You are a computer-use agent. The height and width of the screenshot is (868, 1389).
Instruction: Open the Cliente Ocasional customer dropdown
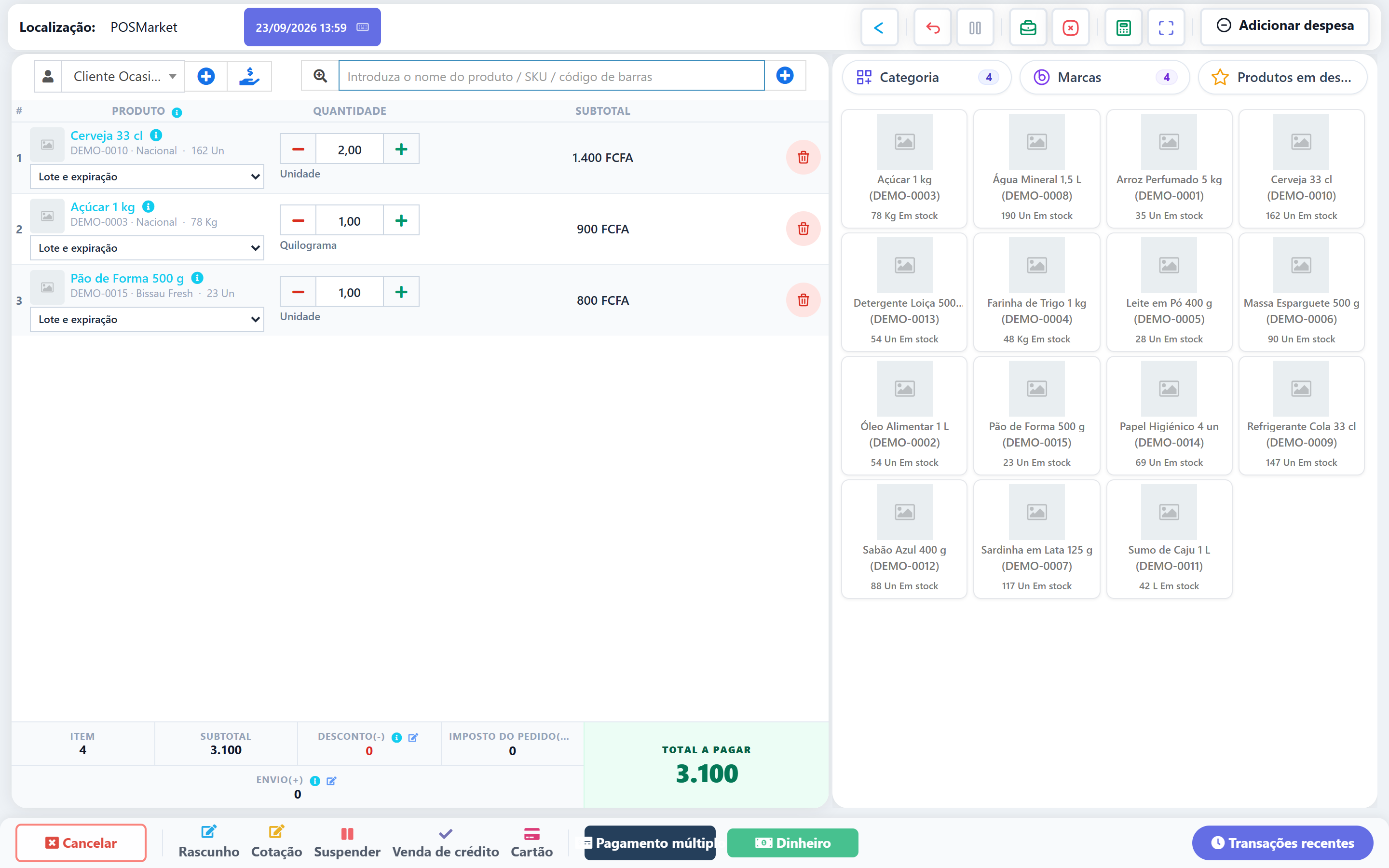pos(123,76)
